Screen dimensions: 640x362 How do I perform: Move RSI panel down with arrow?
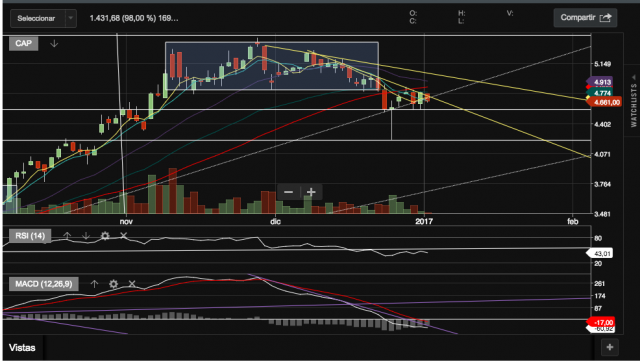86,235
